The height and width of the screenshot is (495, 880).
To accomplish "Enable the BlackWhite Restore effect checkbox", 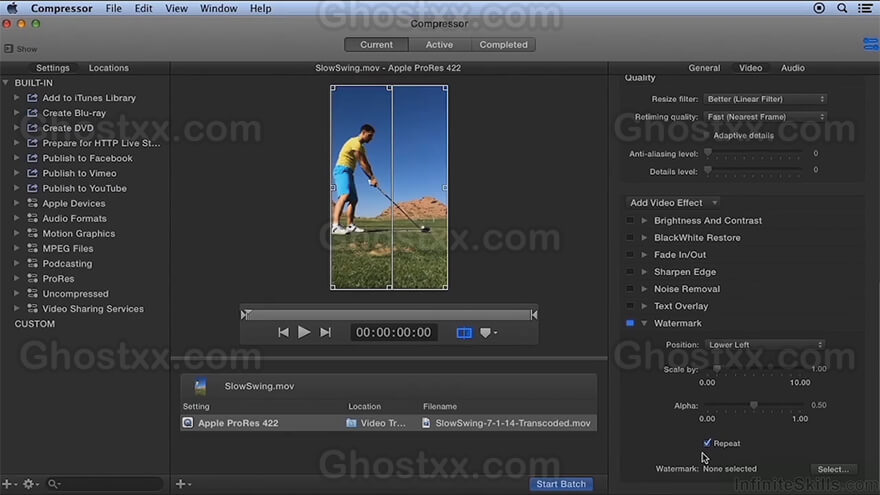I will pyautogui.click(x=630, y=237).
